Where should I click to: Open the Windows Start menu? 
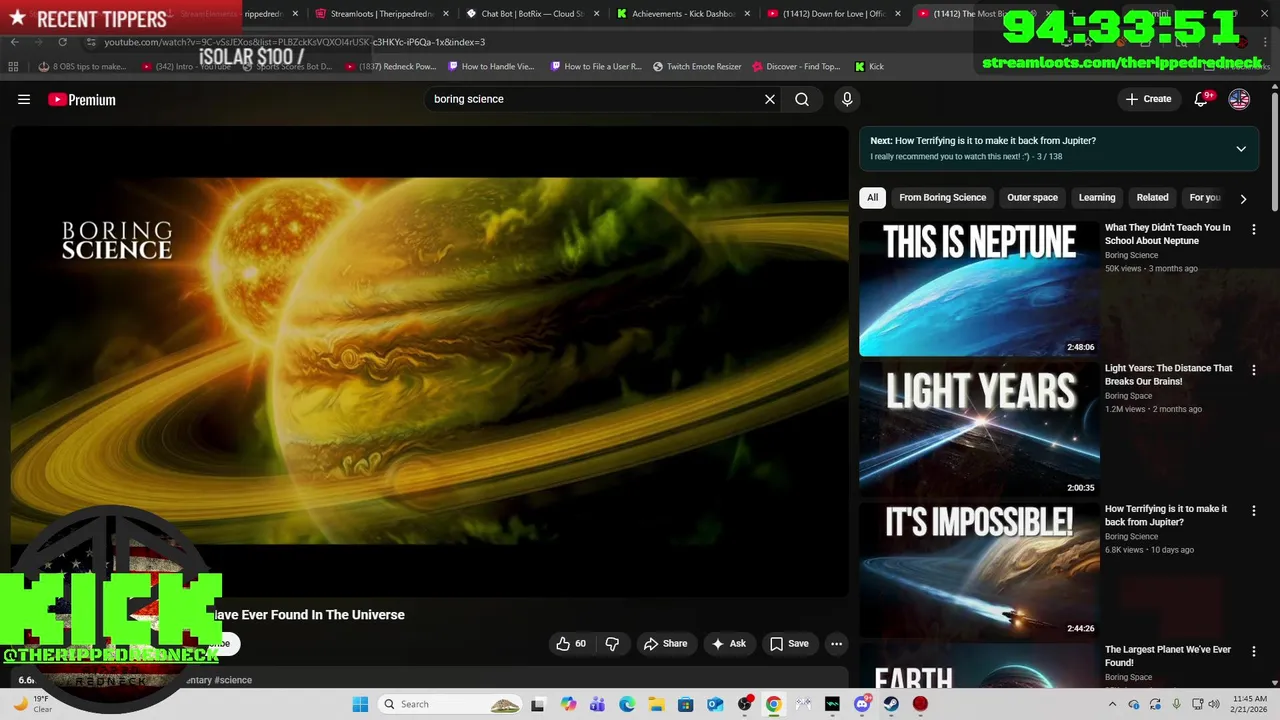click(360, 704)
